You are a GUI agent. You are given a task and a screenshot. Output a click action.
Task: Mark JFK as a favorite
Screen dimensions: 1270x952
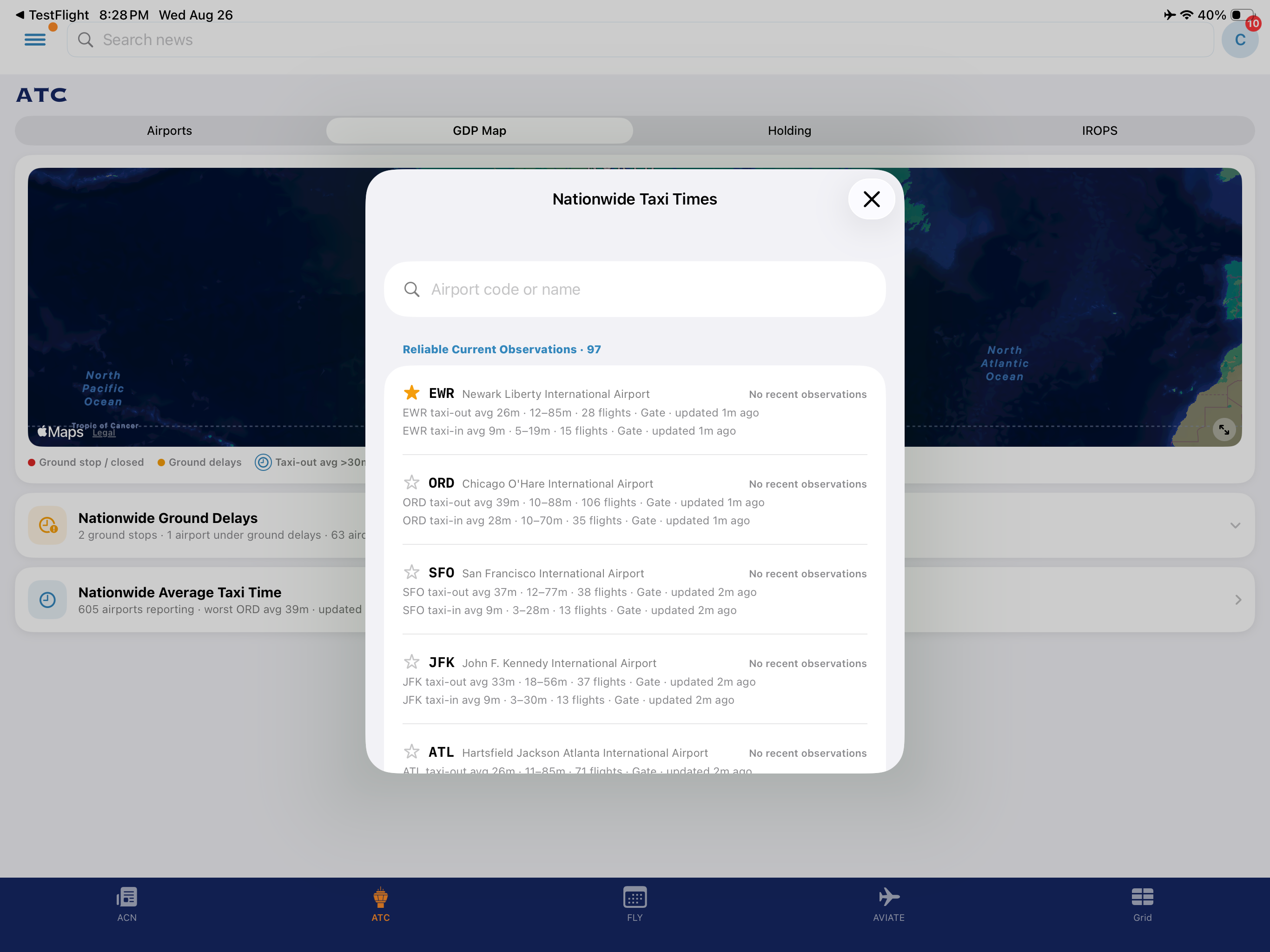[412, 662]
